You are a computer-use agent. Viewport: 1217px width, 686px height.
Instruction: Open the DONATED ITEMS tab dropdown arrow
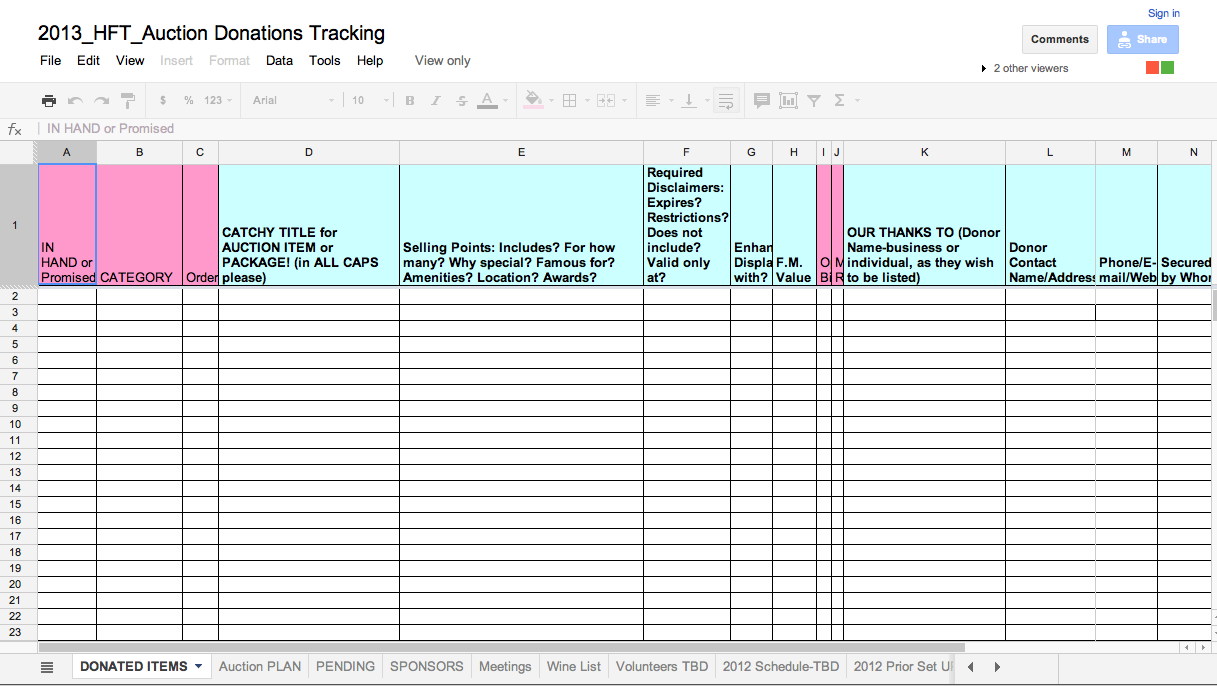pos(198,666)
